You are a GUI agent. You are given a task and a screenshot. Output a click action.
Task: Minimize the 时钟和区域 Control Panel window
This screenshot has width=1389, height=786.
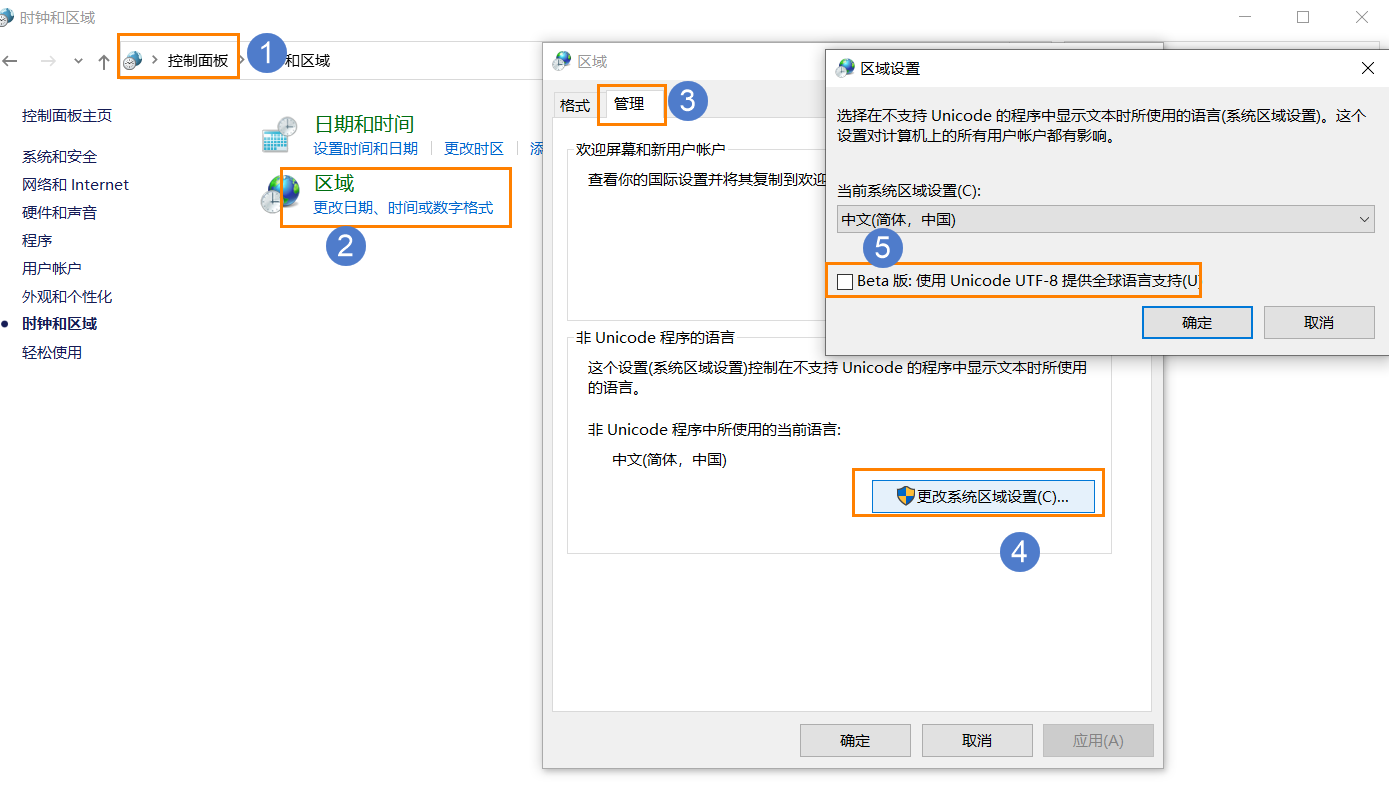point(1245,17)
